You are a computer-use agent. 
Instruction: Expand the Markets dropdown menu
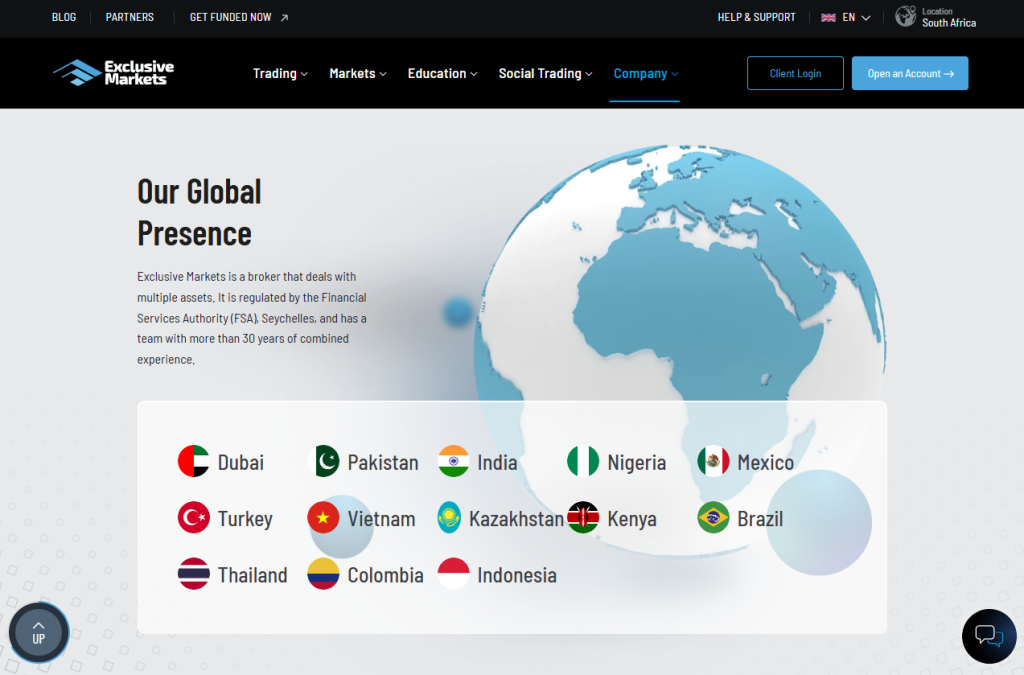click(x=357, y=74)
